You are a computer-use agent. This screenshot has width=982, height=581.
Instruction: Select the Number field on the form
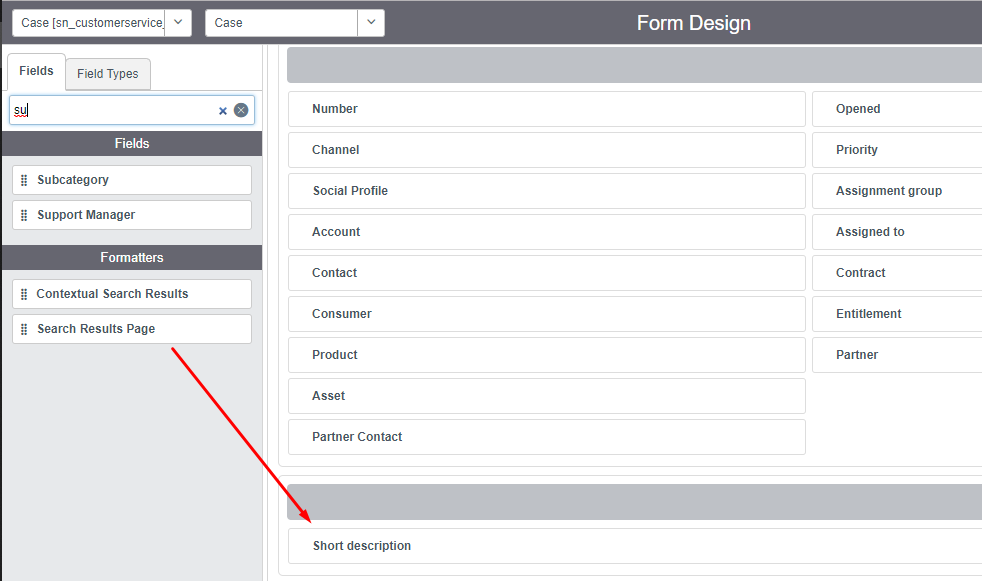tap(546, 109)
